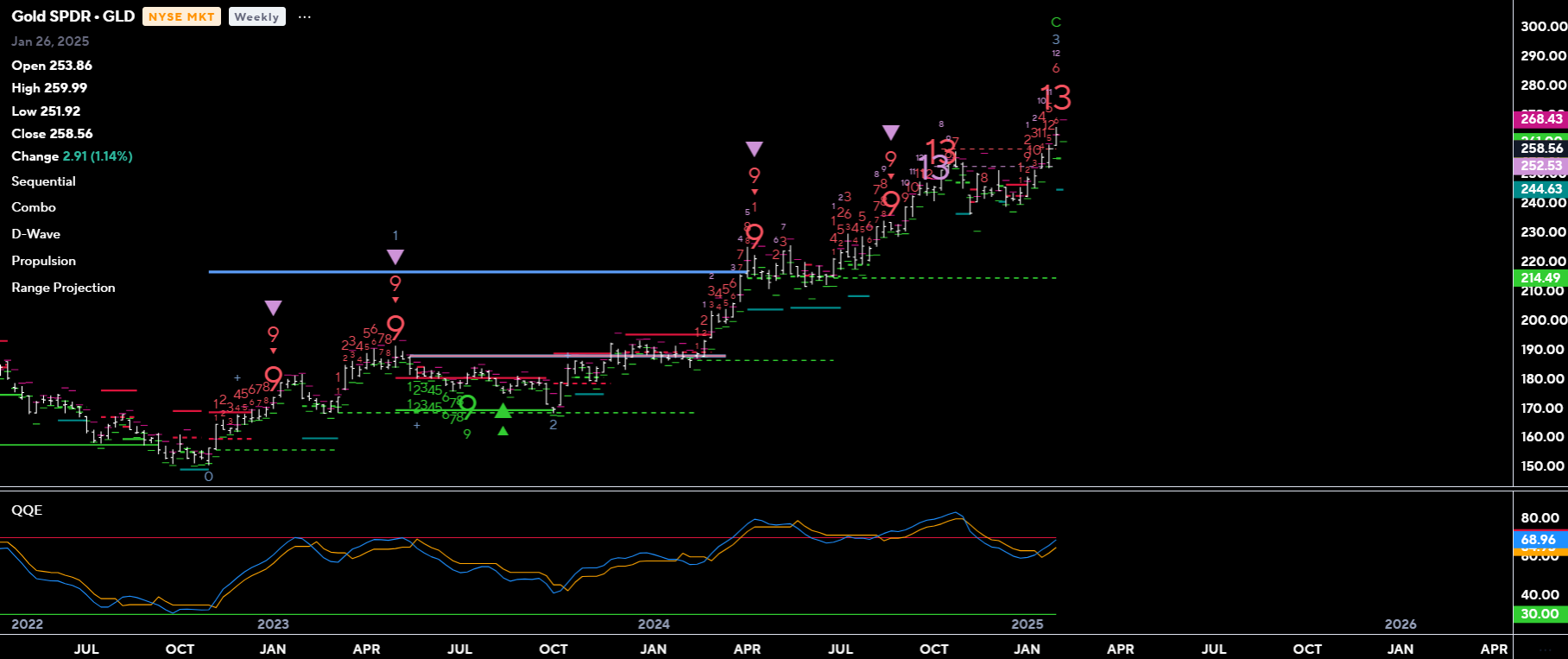Open the NYSE MKT exchange badge

click(x=181, y=16)
